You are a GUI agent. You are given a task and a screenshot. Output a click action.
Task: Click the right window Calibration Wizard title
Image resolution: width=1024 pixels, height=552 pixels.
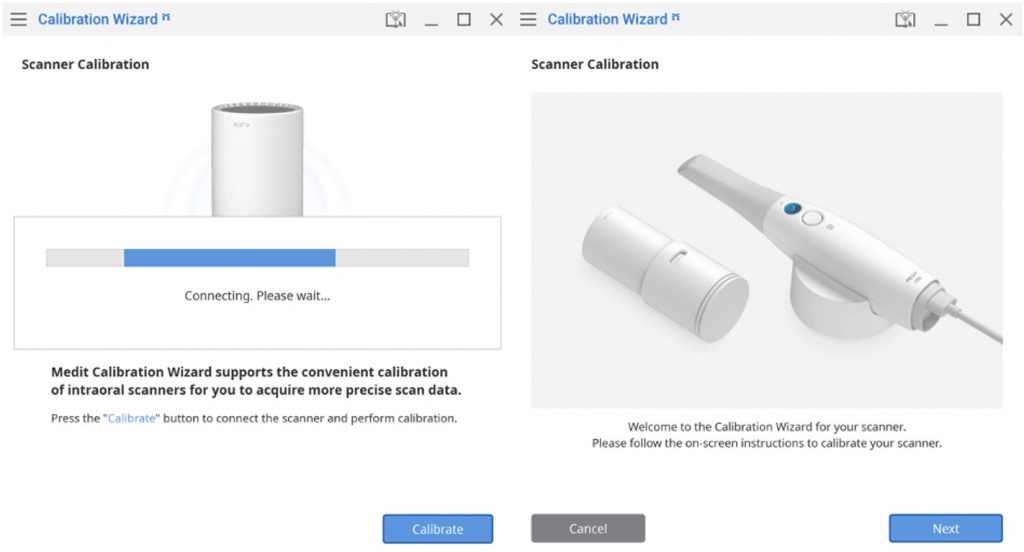pos(607,20)
